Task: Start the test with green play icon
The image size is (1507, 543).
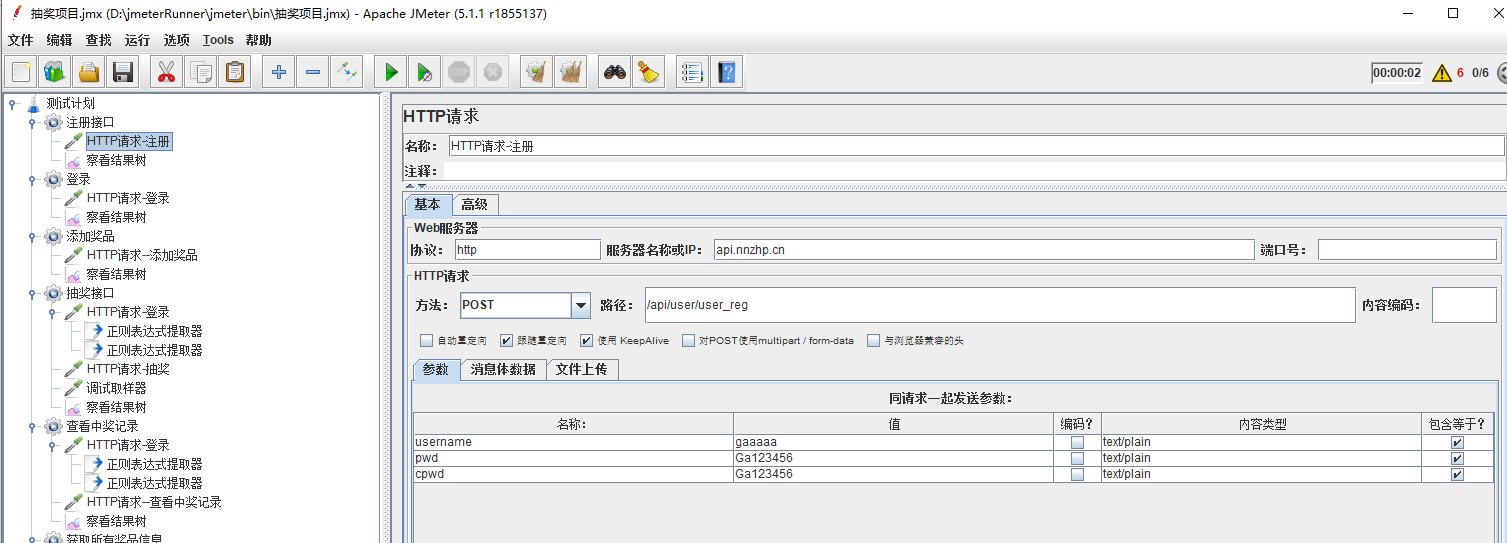Action: point(391,72)
